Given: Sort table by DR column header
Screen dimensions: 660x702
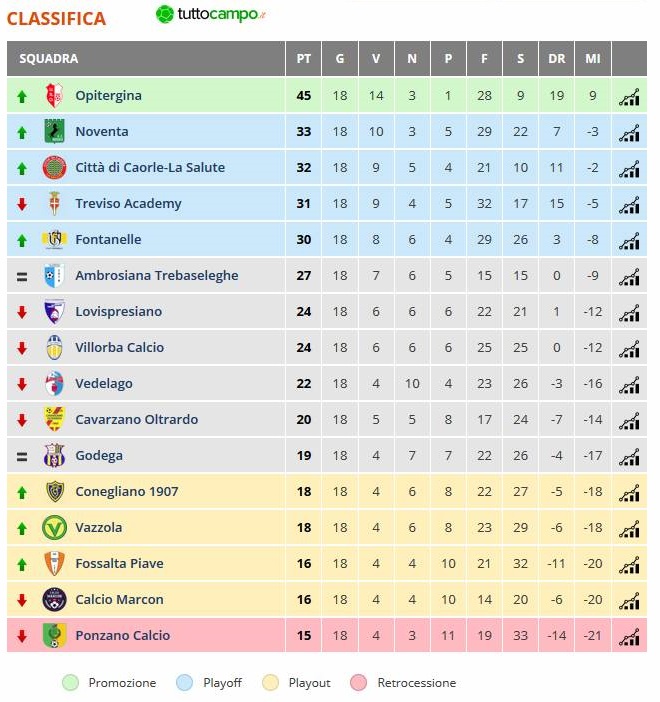Looking at the screenshot, I should pyautogui.click(x=557, y=59).
